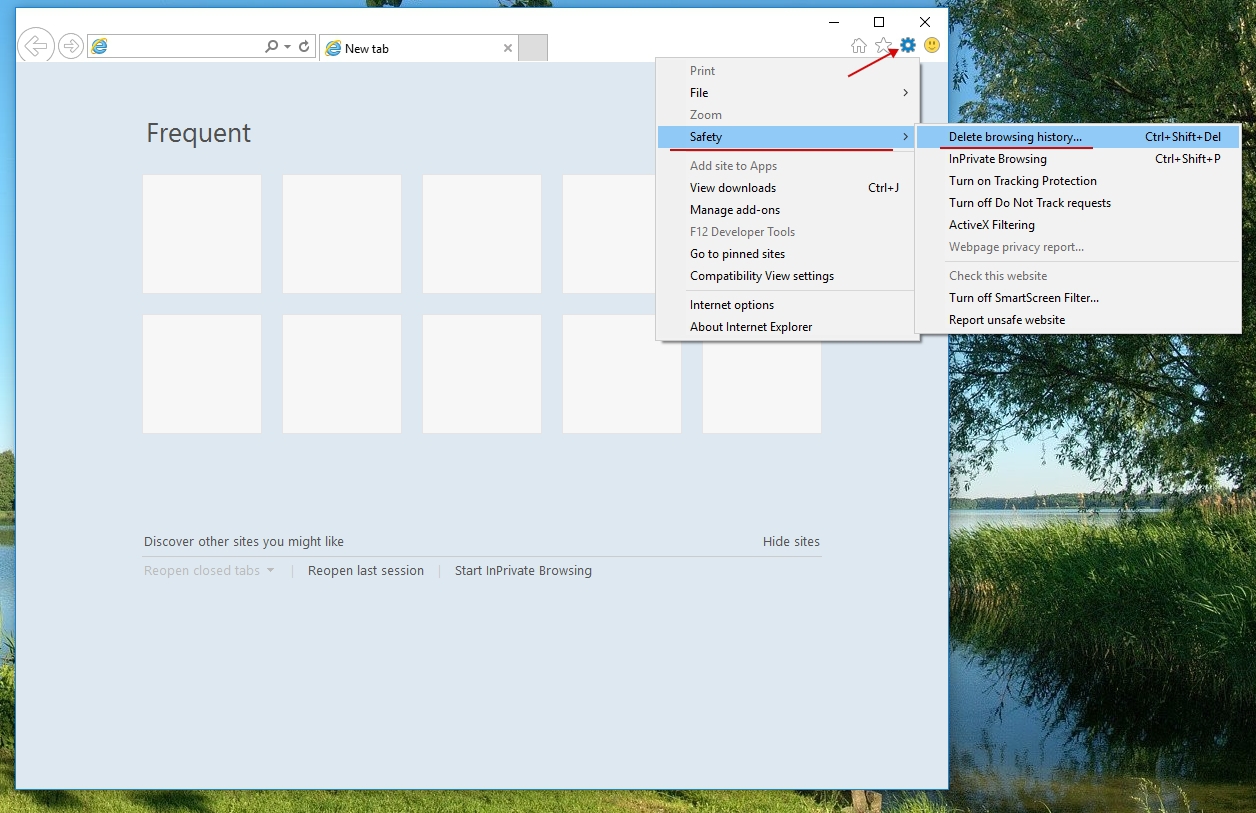
Task: Toggle Turn on Tracking Protection
Action: [x=1022, y=181]
